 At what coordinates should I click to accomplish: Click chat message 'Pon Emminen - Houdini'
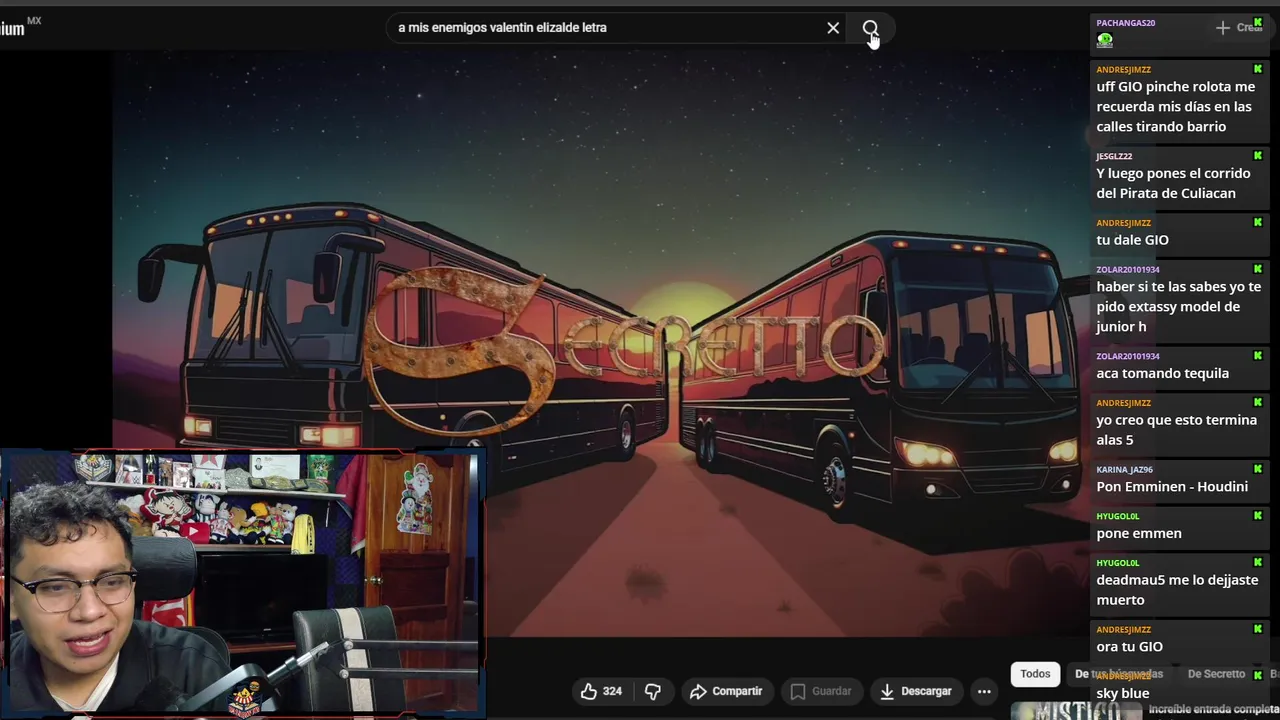tap(1172, 487)
